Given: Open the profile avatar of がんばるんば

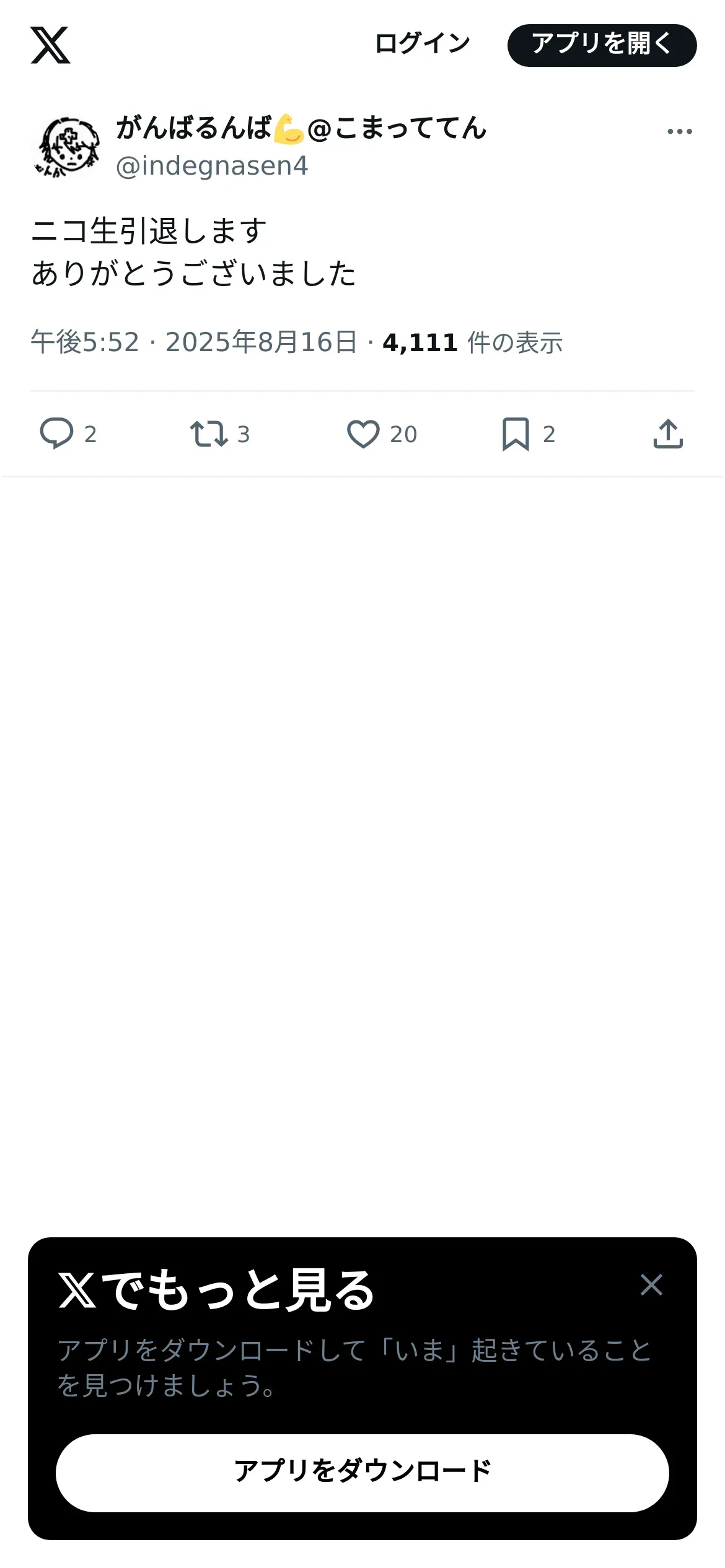Looking at the screenshot, I should pos(66,146).
